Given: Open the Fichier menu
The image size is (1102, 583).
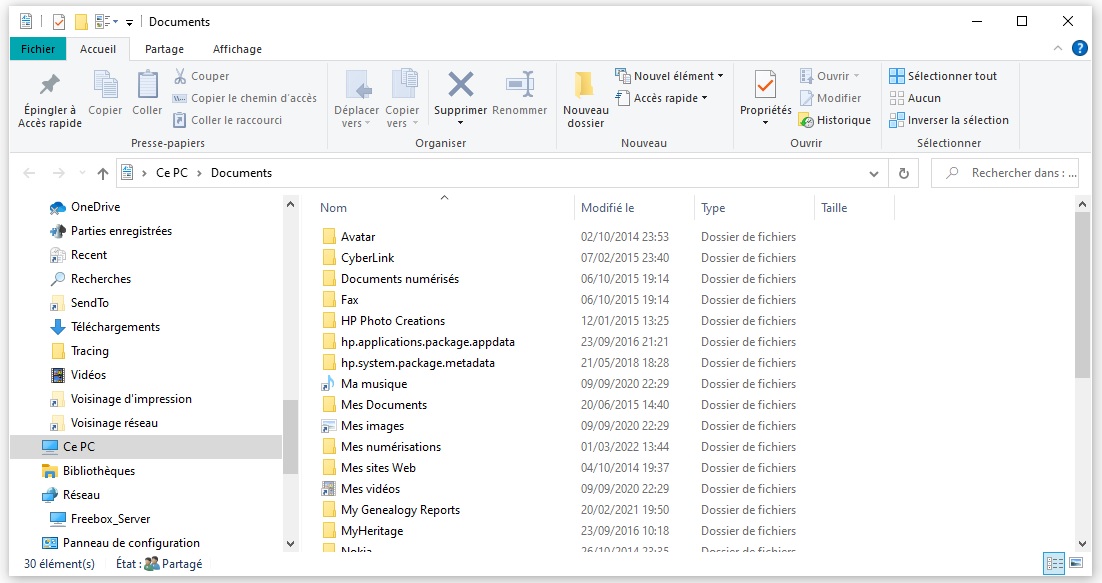Looking at the screenshot, I should 38,48.
